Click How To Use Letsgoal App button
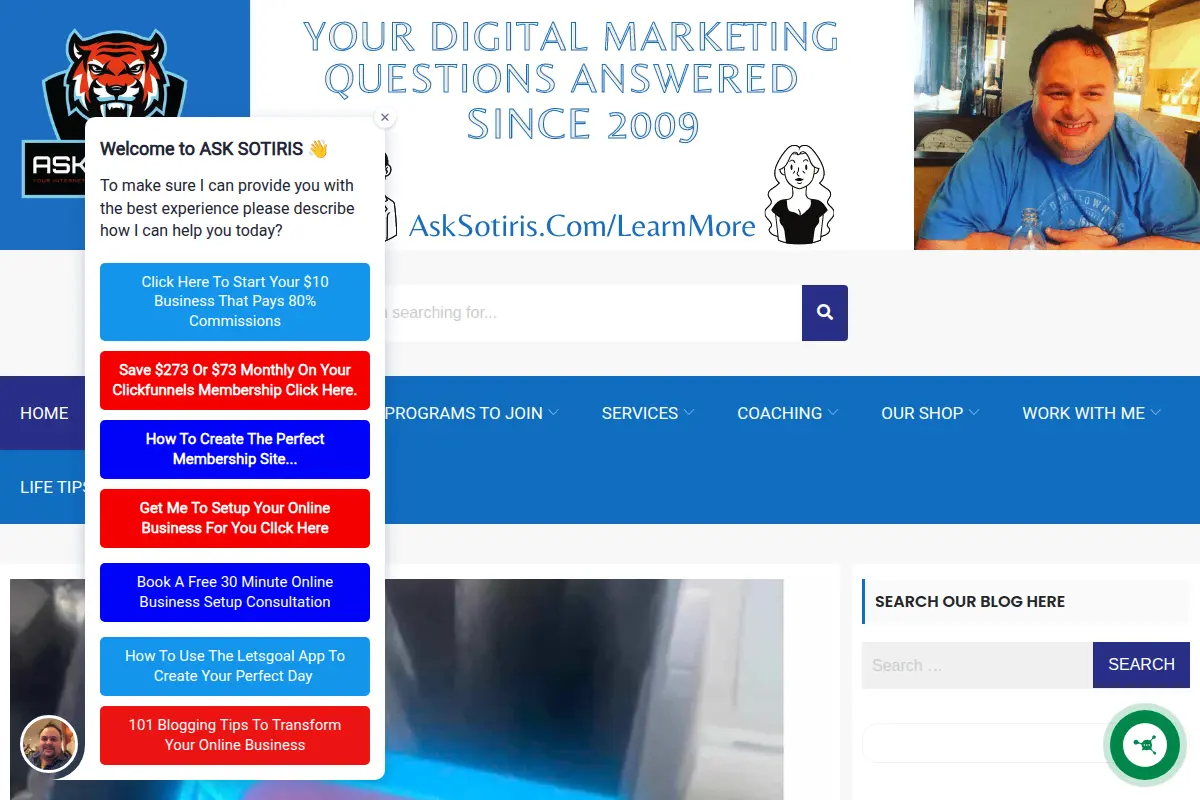Image resolution: width=1200 pixels, height=800 pixels. click(235, 666)
